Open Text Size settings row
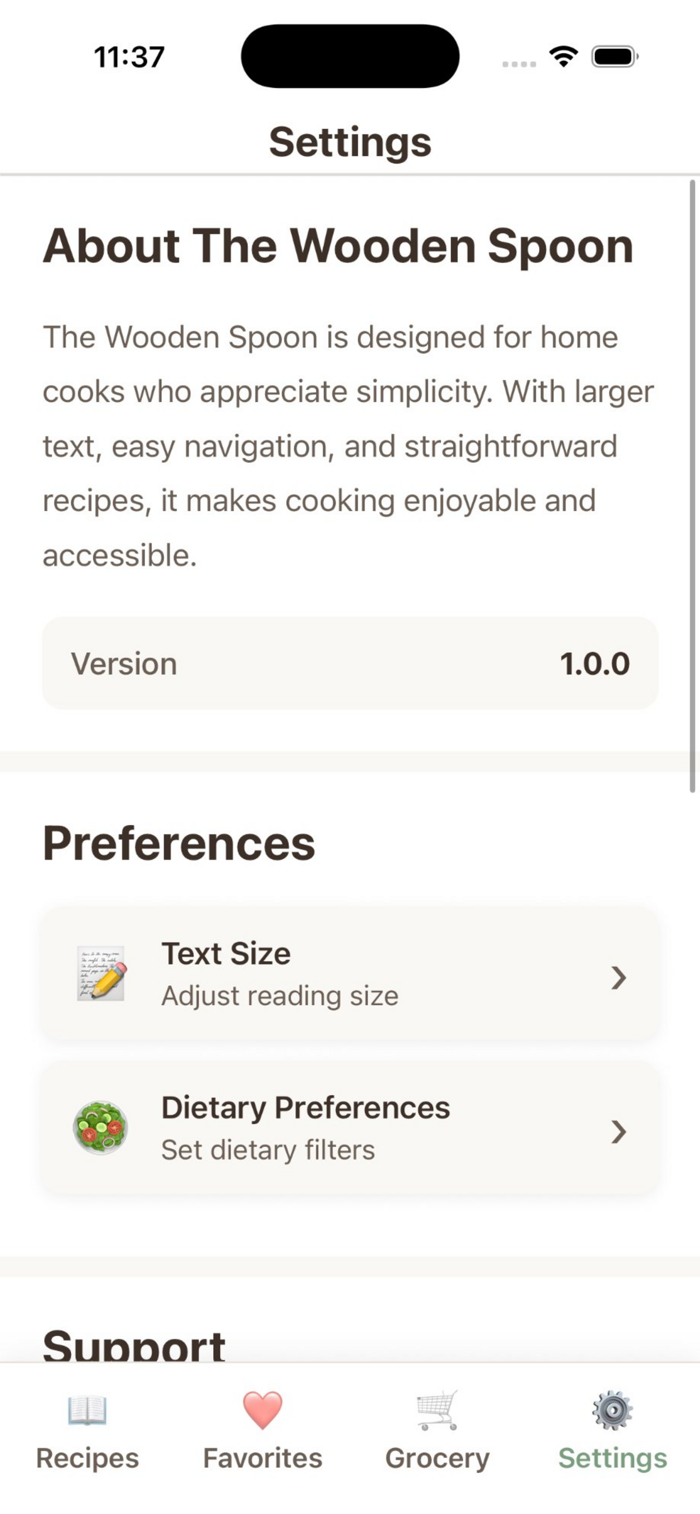The height and width of the screenshot is (1514, 700). 350,975
